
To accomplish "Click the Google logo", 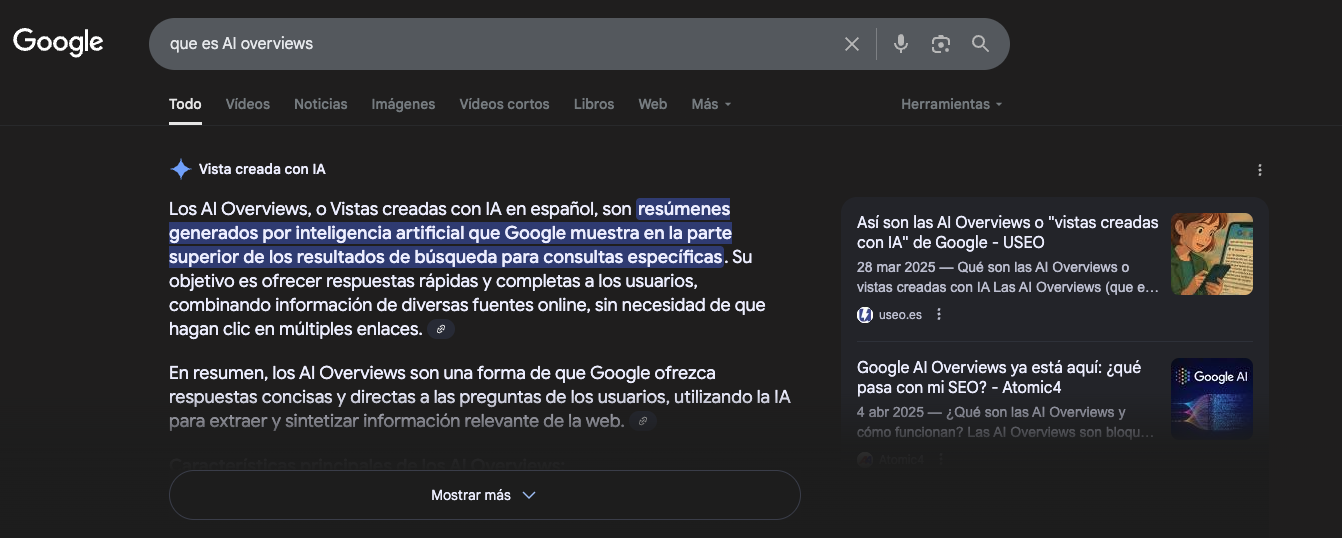I will (58, 42).
